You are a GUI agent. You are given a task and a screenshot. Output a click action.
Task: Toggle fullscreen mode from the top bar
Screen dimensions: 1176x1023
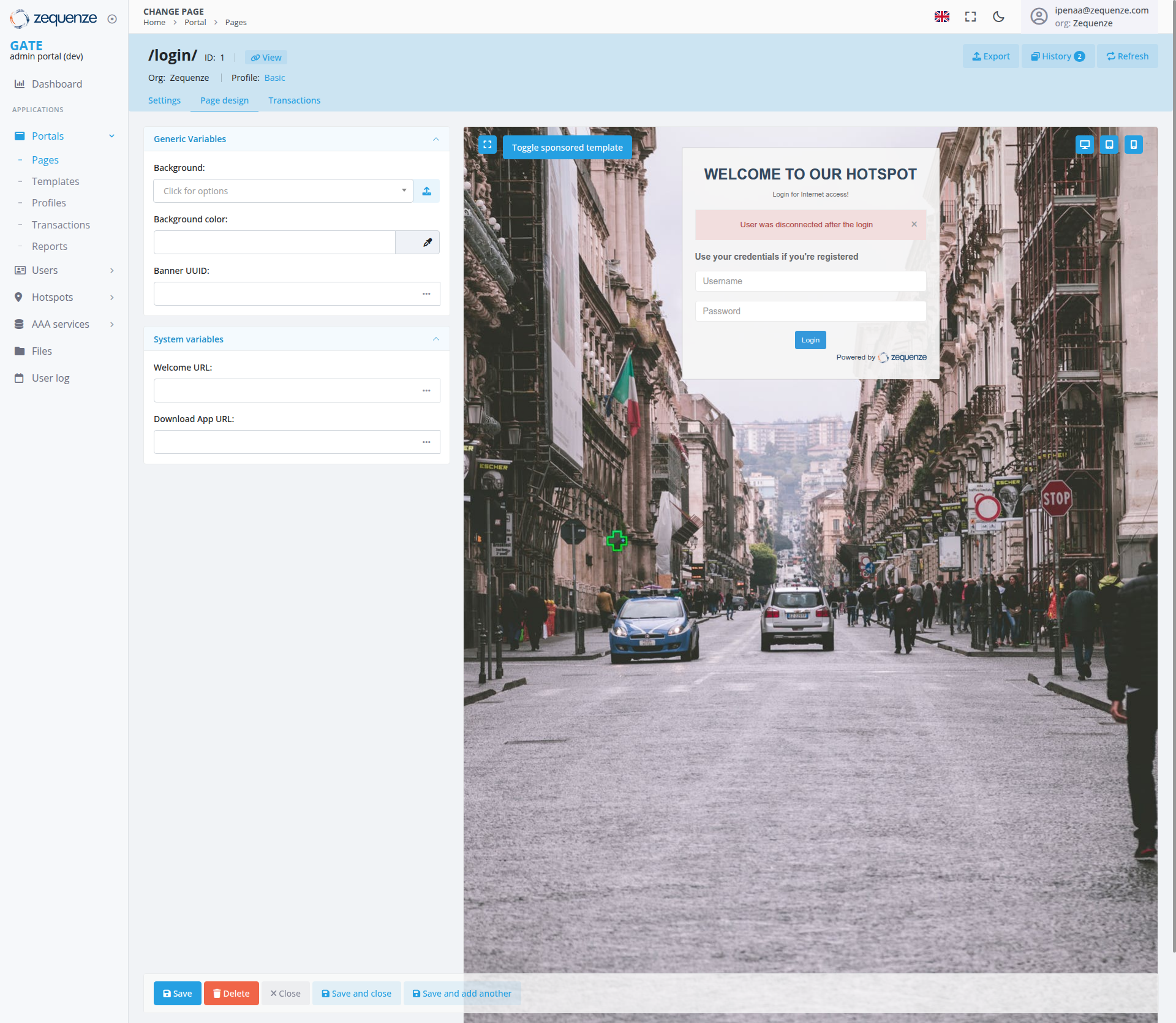[970, 17]
